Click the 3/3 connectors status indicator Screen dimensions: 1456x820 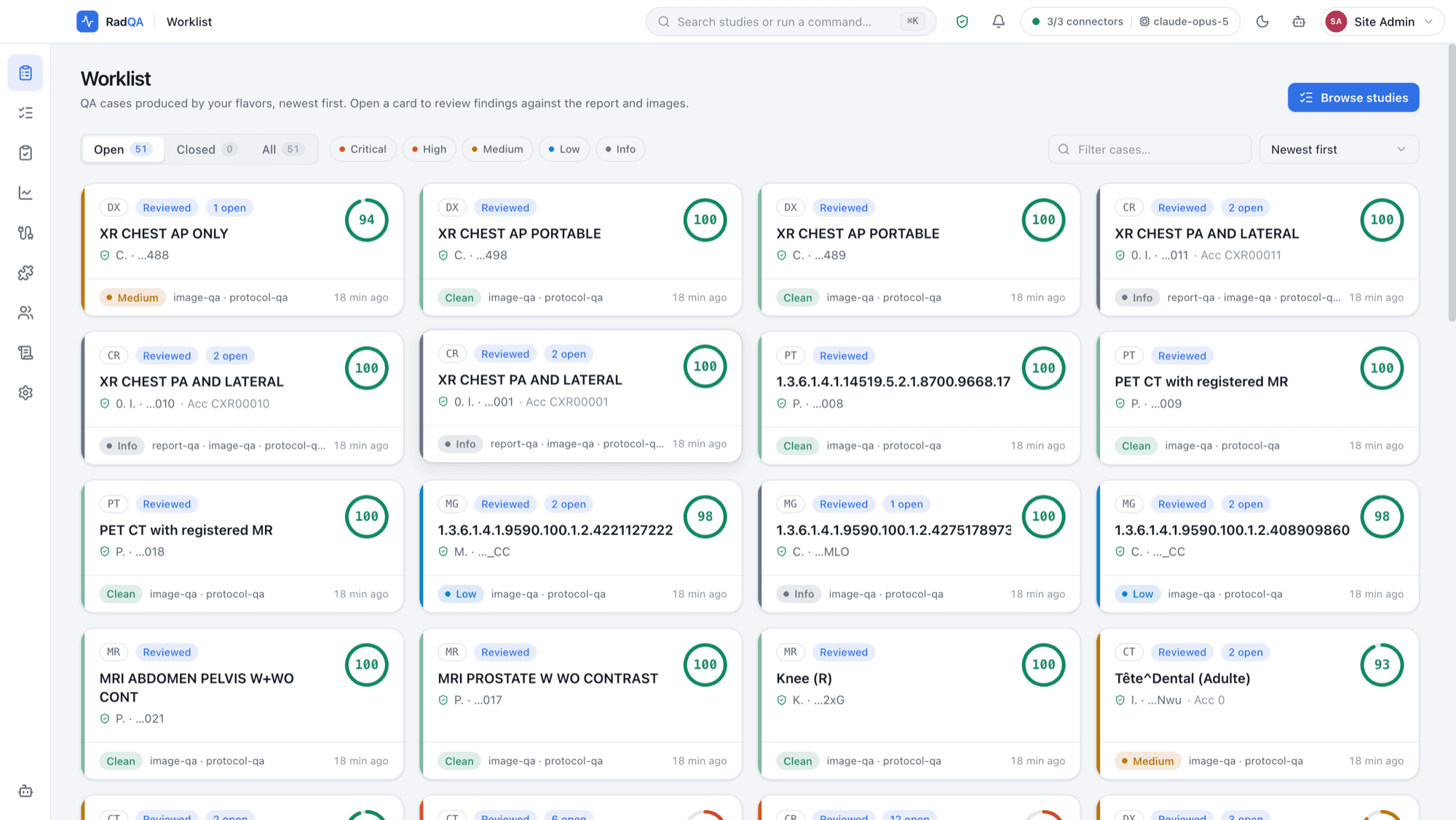click(1077, 22)
